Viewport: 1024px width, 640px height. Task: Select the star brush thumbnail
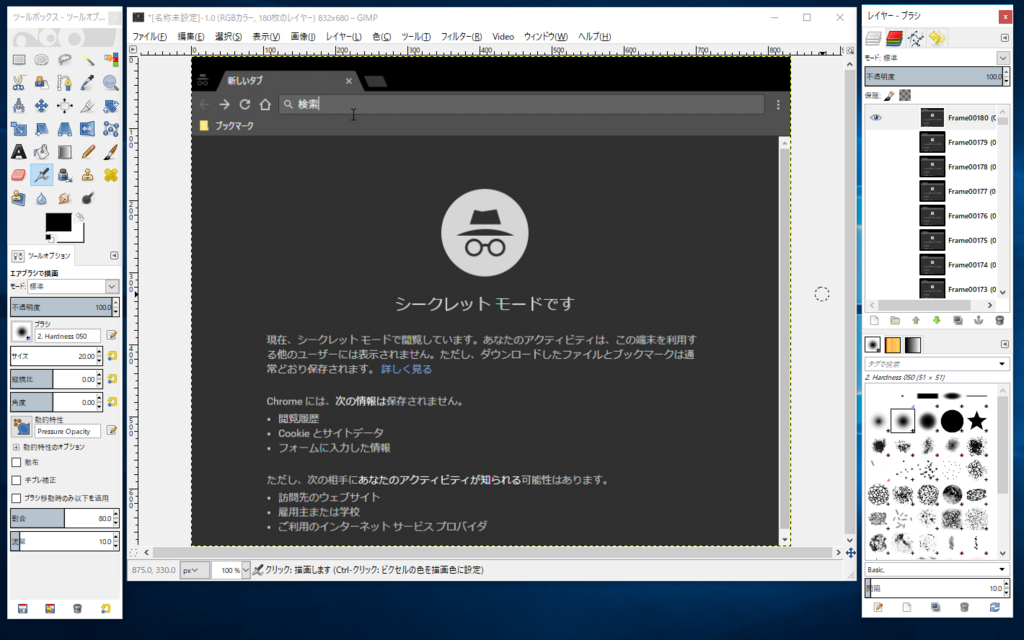click(x=977, y=421)
